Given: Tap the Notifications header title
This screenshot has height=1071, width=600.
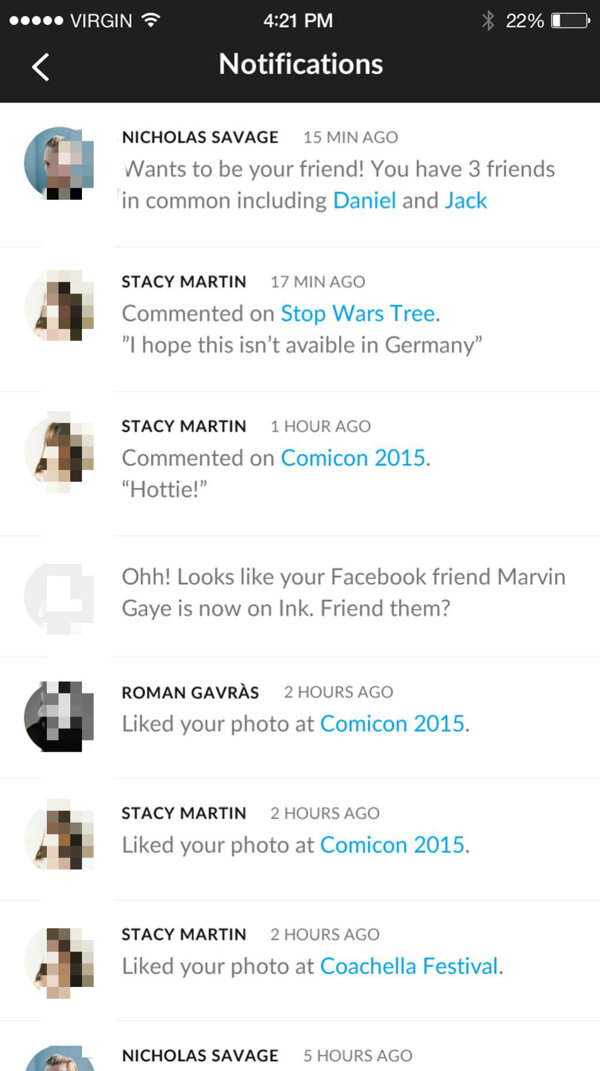Looking at the screenshot, I should coord(301,64).
